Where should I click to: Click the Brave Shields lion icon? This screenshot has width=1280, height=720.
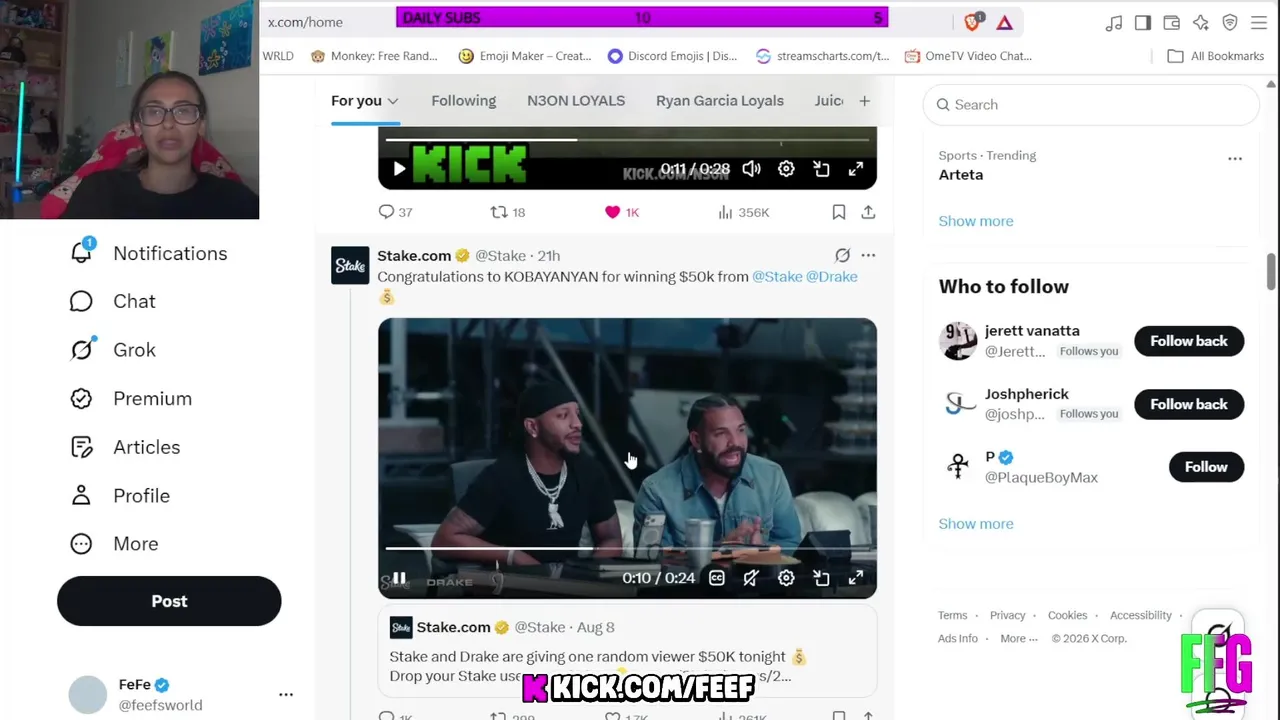tap(973, 22)
